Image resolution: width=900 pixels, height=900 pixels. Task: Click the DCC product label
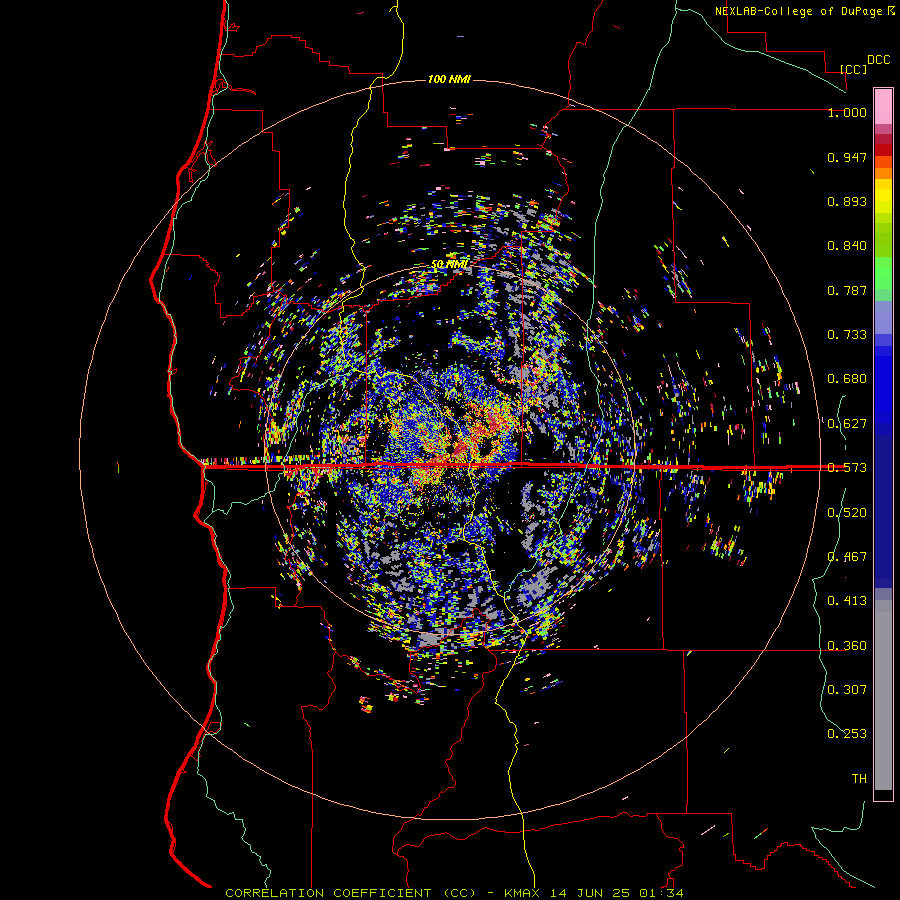click(x=878, y=60)
